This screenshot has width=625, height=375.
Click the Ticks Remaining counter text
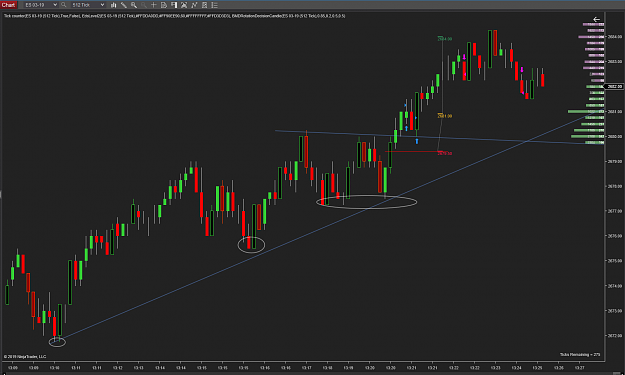[580, 354]
